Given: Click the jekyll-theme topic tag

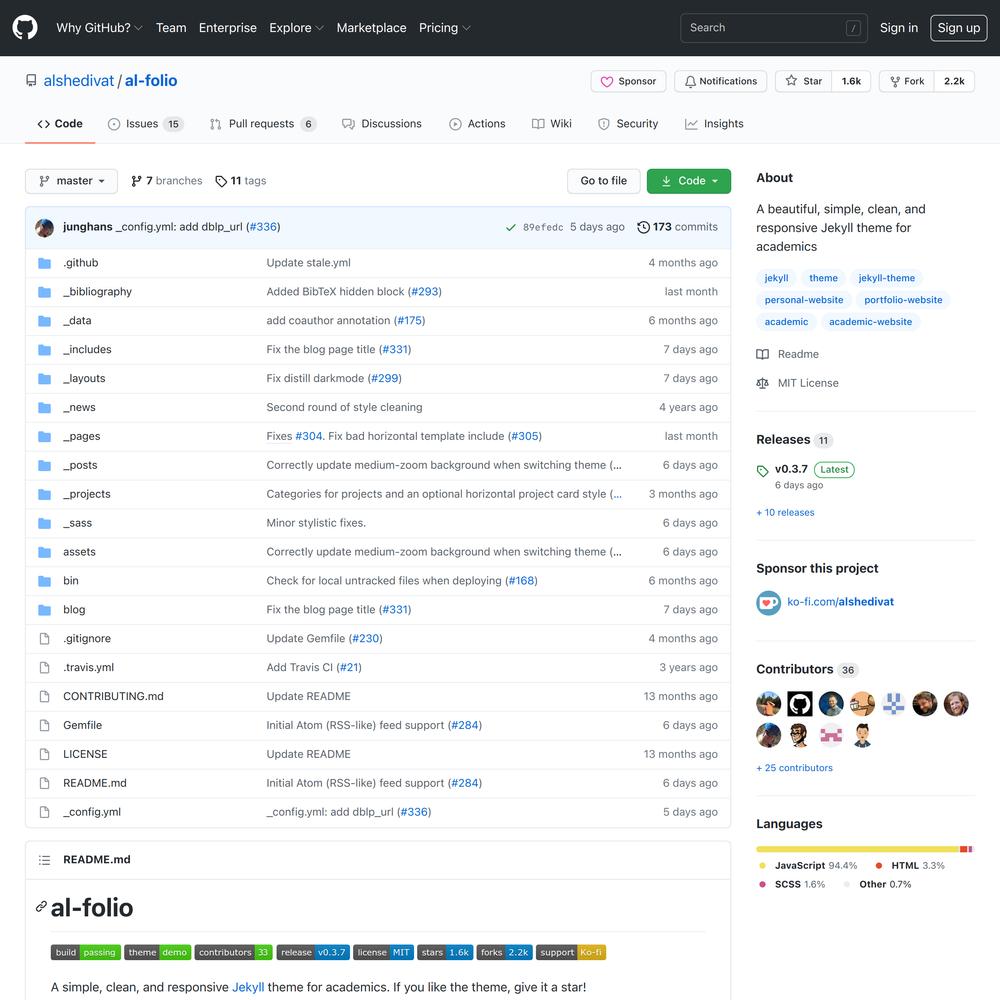Looking at the screenshot, I should click(x=886, y=278).
